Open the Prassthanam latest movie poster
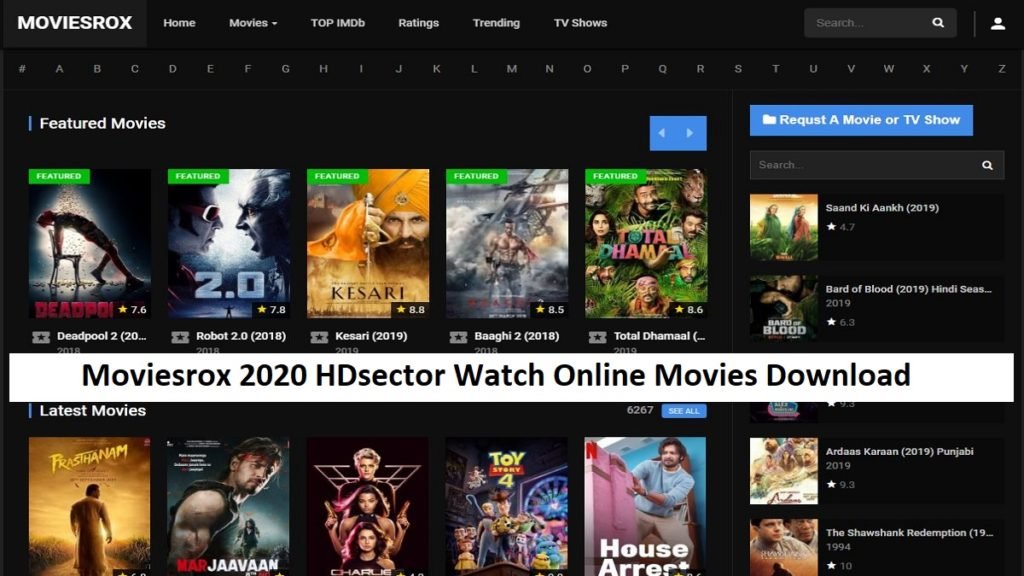This screenshot has width=1024, height=576. pos(89,507)
